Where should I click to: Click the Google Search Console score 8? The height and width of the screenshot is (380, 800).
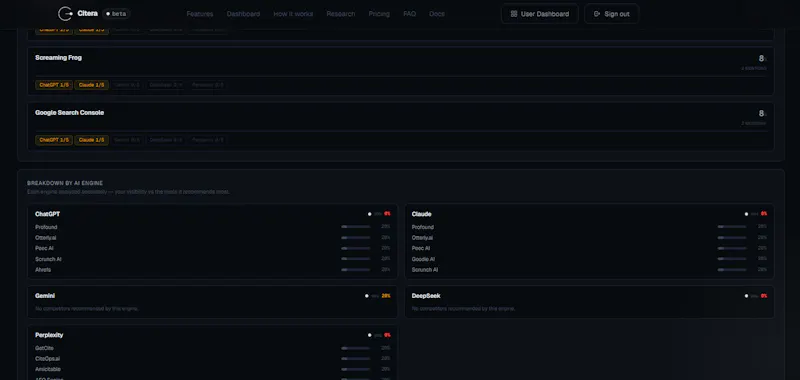pyautogui.click(x=761, y=113)
